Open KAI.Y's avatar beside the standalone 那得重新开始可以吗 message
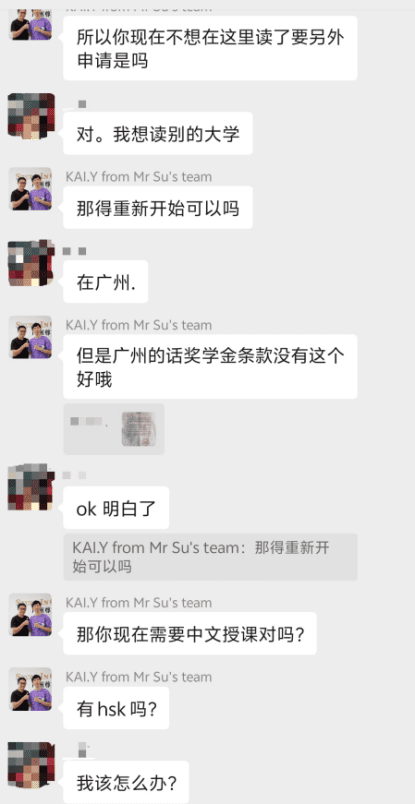Viewport: 415px width, 804px height. click(x=31, y=189)
